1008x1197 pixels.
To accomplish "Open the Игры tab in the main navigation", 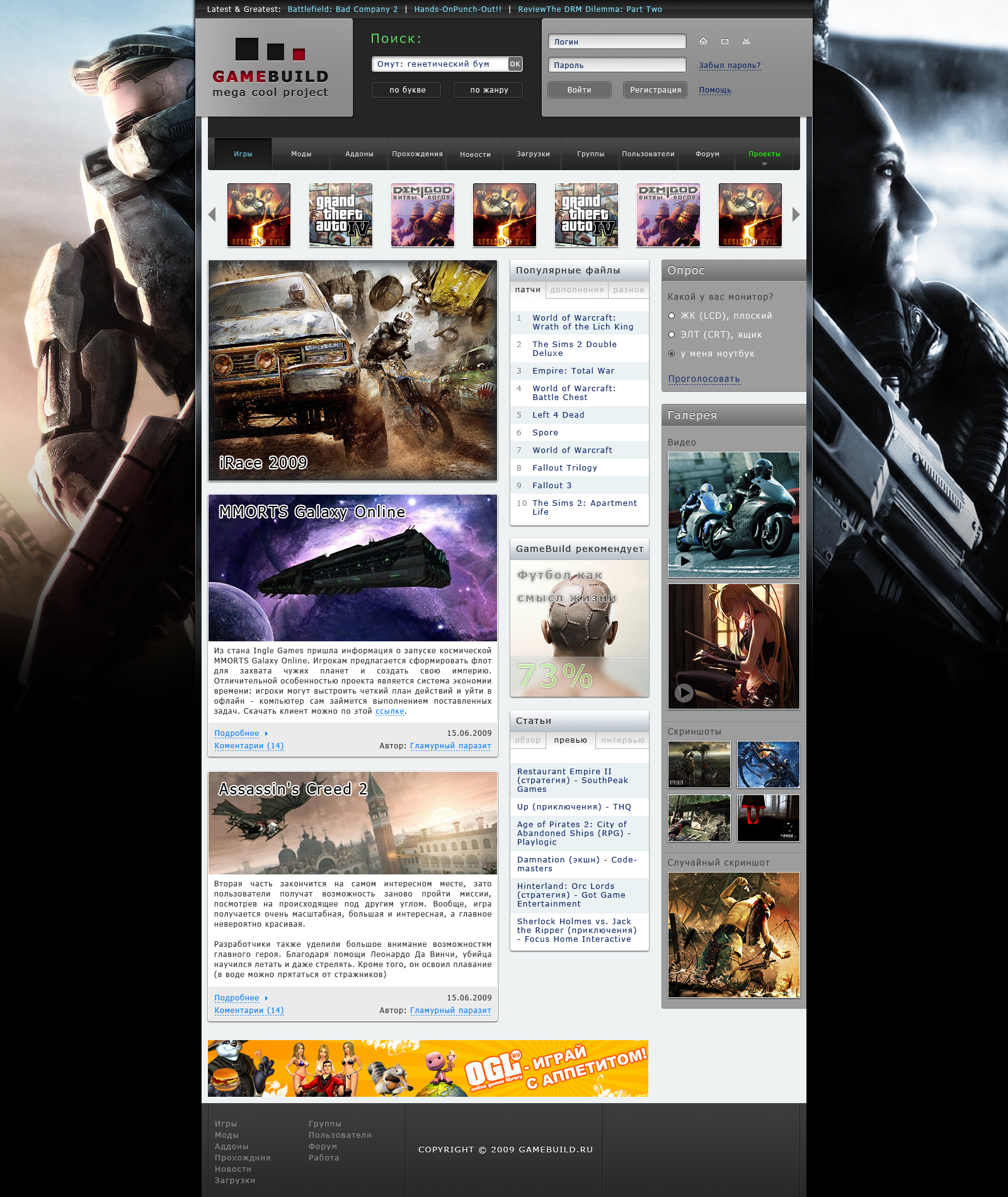I will coord(243,154).
